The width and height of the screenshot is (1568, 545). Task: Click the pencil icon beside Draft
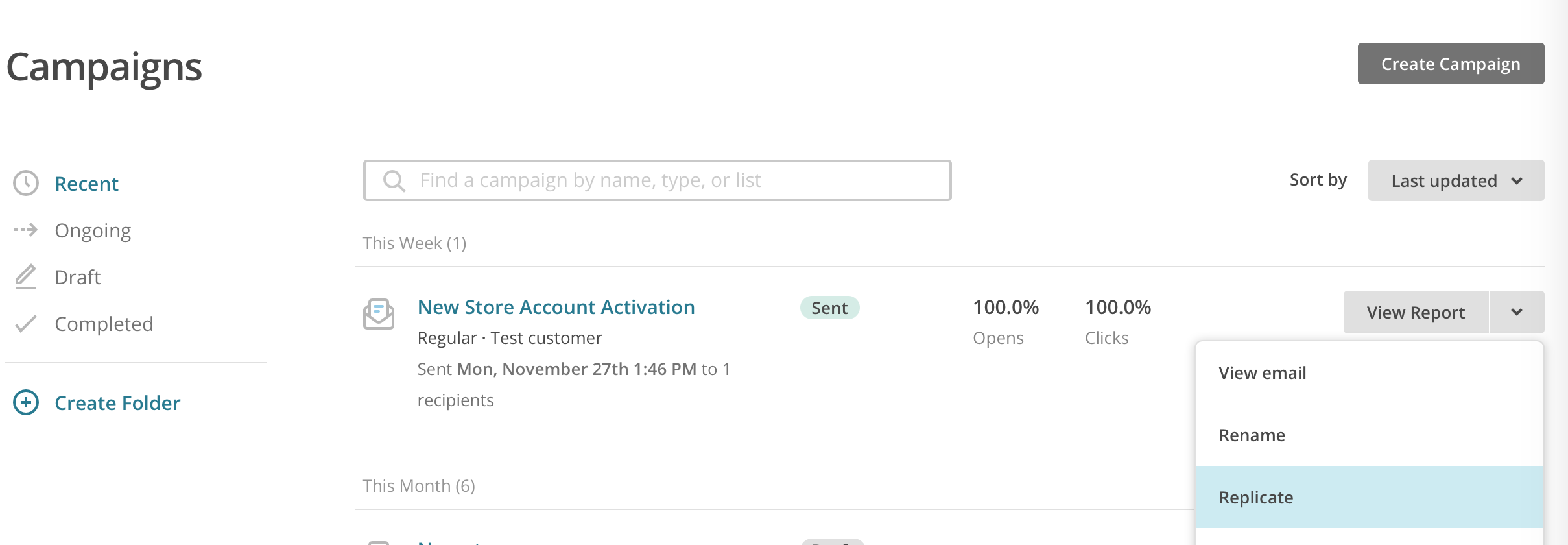click(x=26, y=277)
